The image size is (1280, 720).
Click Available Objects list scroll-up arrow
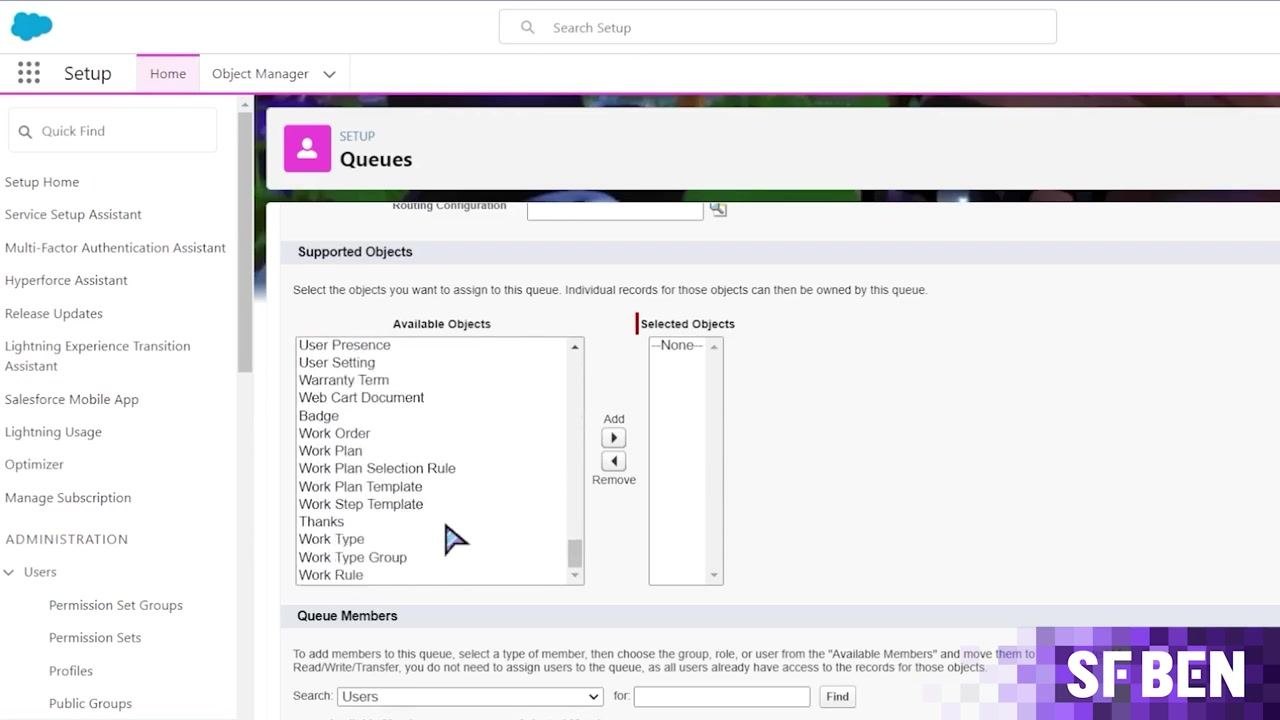click(x=575, y=346)
